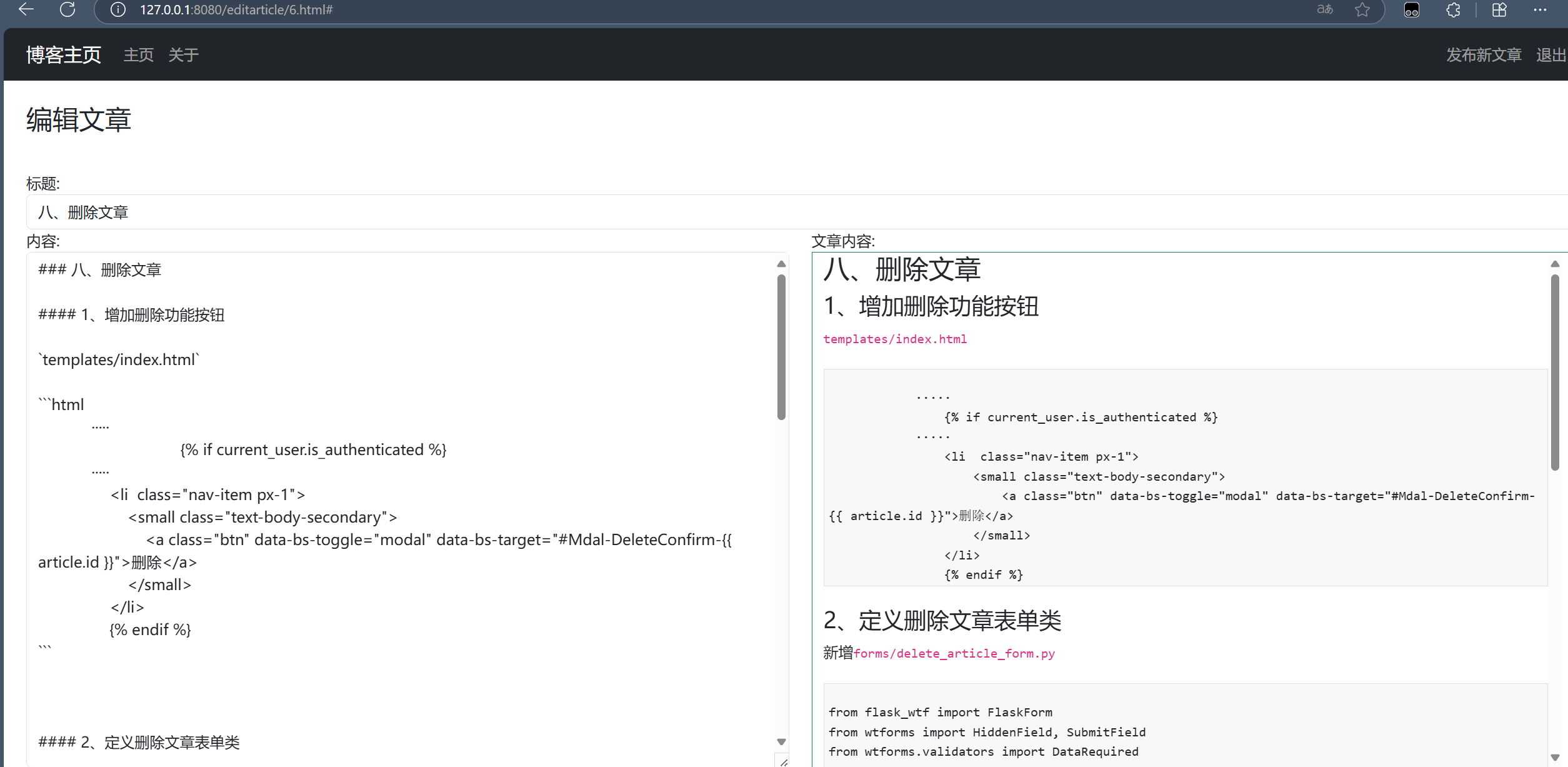The height and width of the screenshot is (767, 1568).
Task: Click the URL address bar text
Action: tap(236, 9)
